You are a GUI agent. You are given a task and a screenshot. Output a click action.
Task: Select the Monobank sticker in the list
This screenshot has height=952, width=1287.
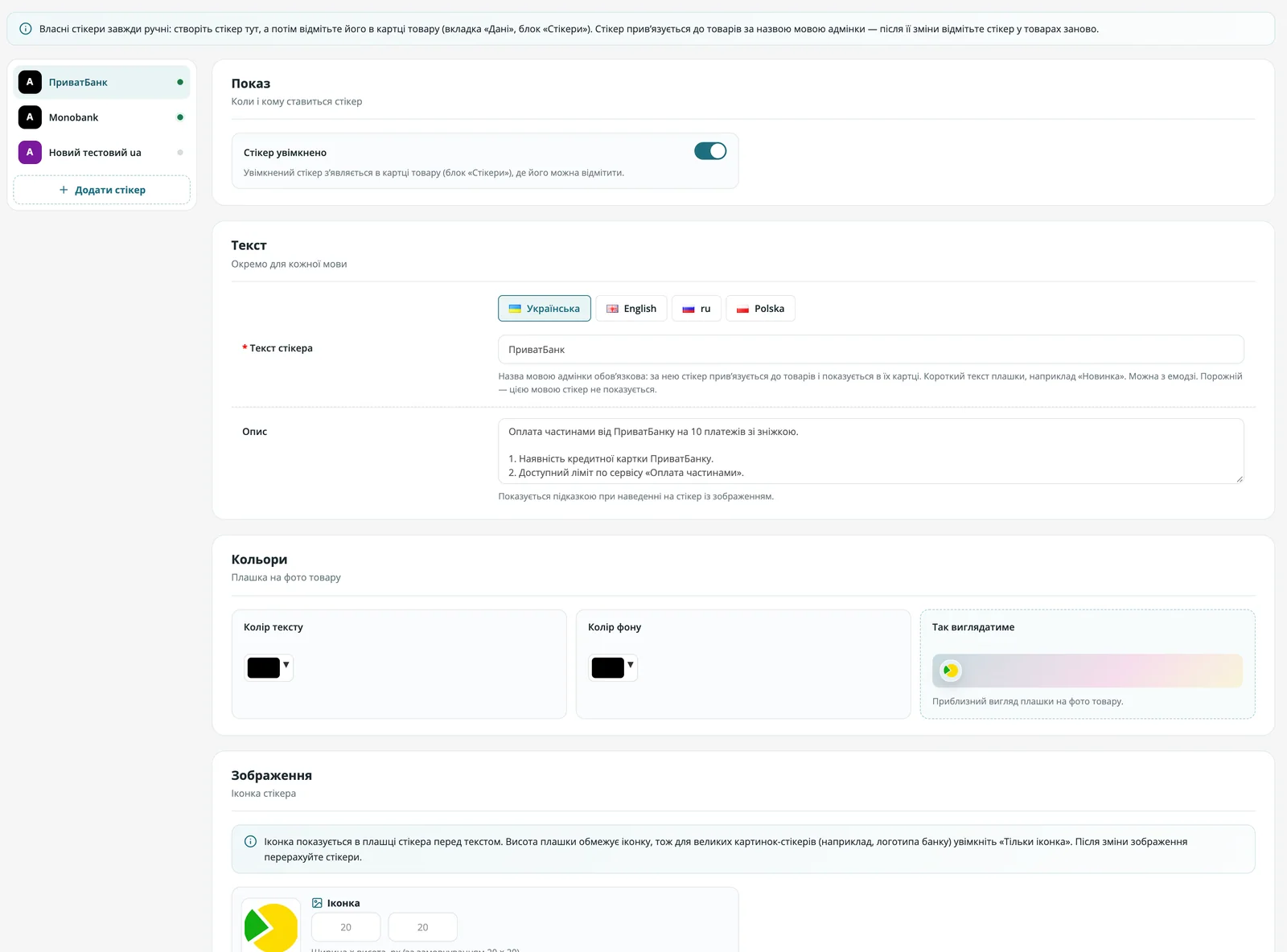coord(102,117)
